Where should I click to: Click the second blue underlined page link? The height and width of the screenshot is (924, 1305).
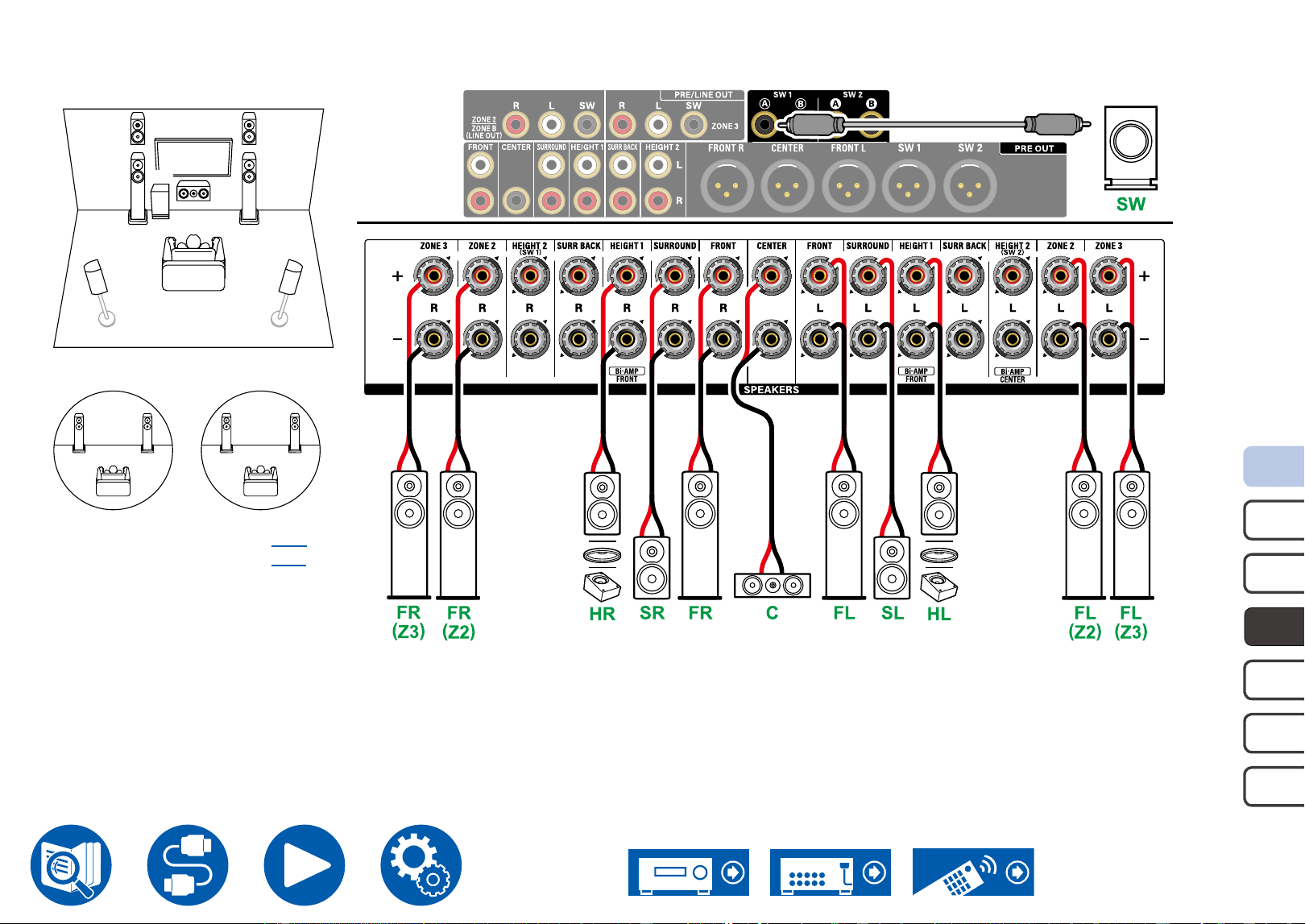(288, 565)
